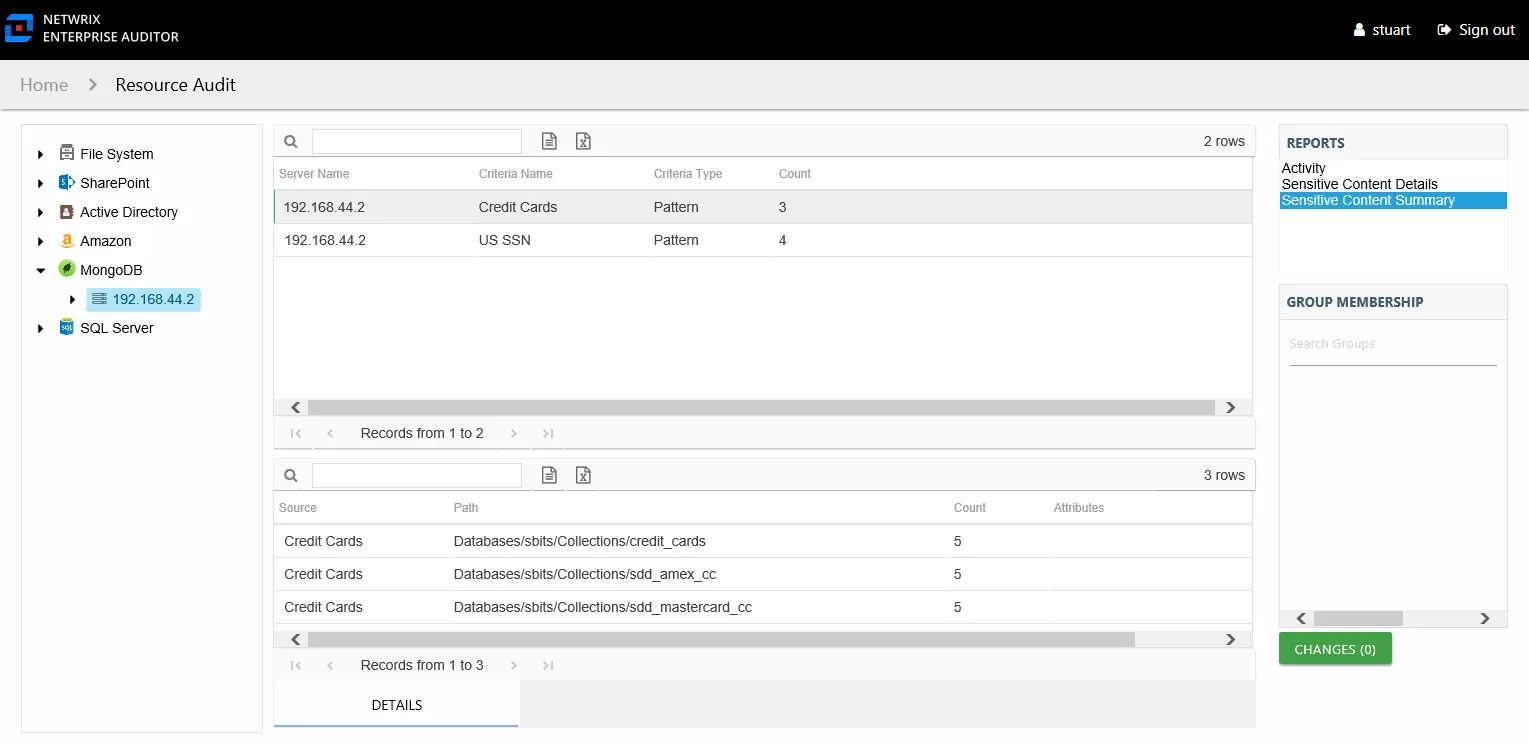
Task: Go to previous page of lower table
Action: coord(330,665)
